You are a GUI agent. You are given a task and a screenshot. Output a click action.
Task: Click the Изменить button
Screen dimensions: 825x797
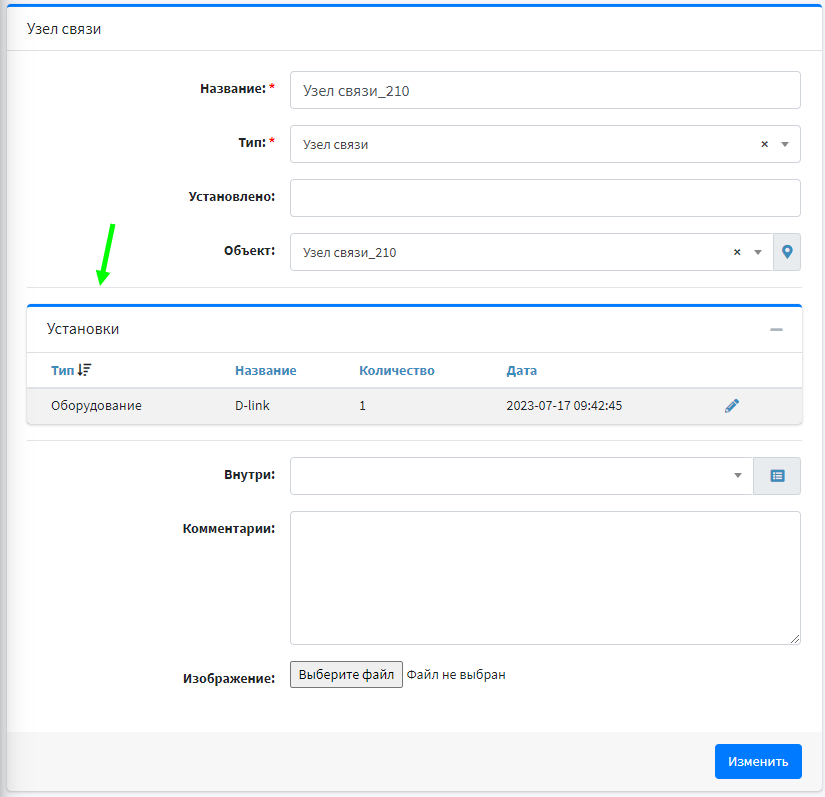coord(758,761)
